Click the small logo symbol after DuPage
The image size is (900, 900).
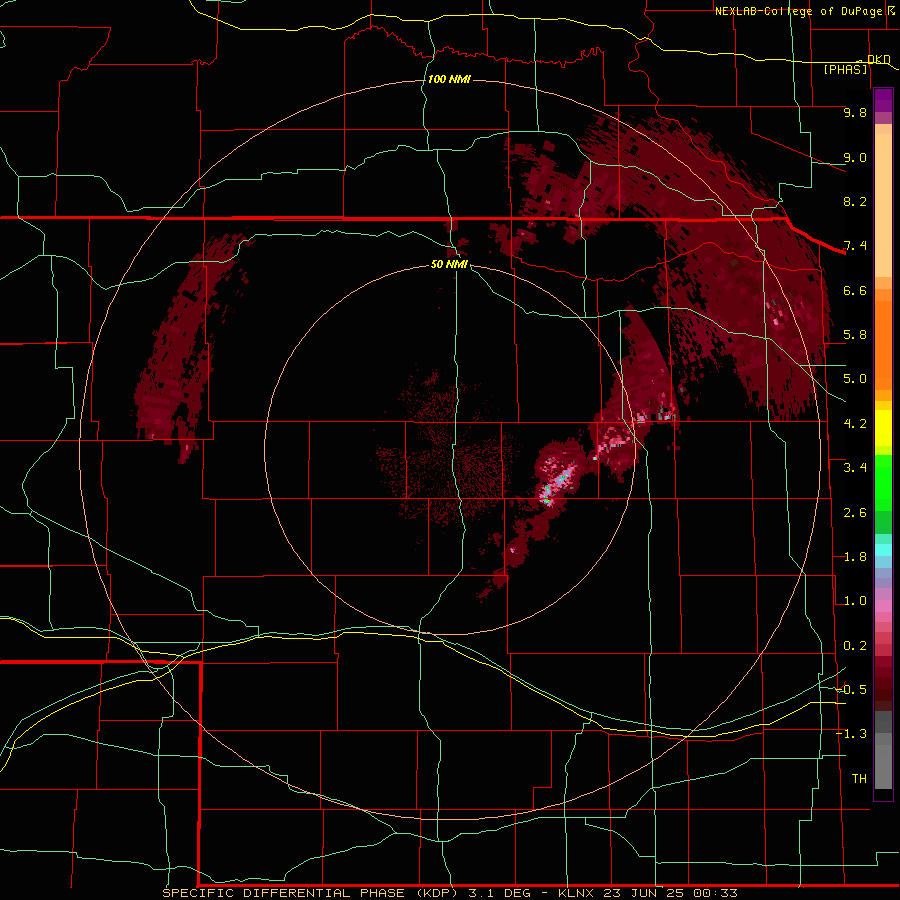890,10
